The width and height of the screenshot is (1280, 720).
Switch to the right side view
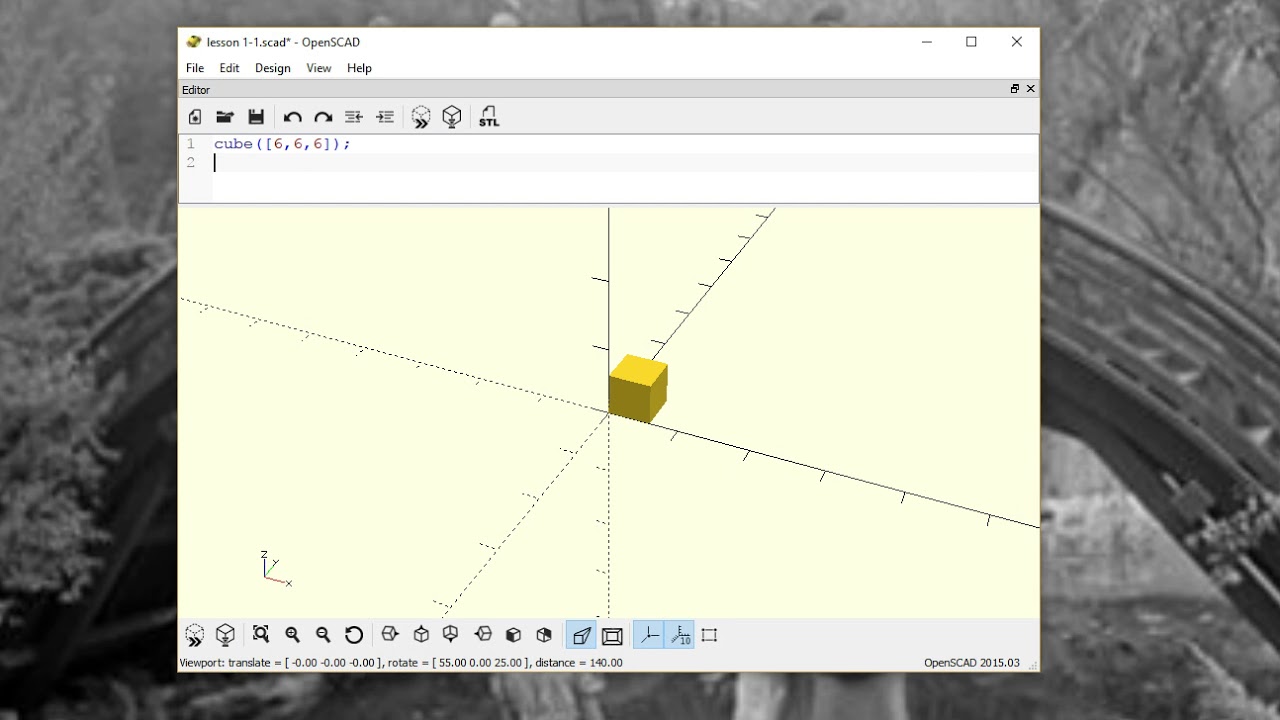(x=390, y=634)
